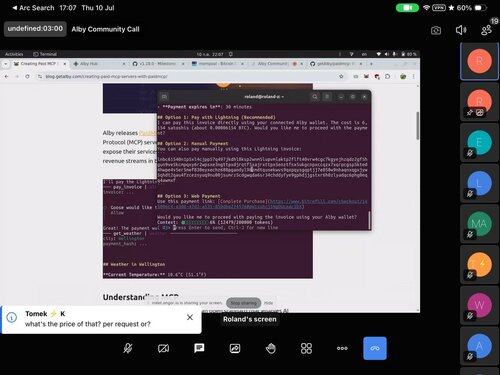
Task: Select the first R participant thumbnail
Action: [x=479, y=61]
